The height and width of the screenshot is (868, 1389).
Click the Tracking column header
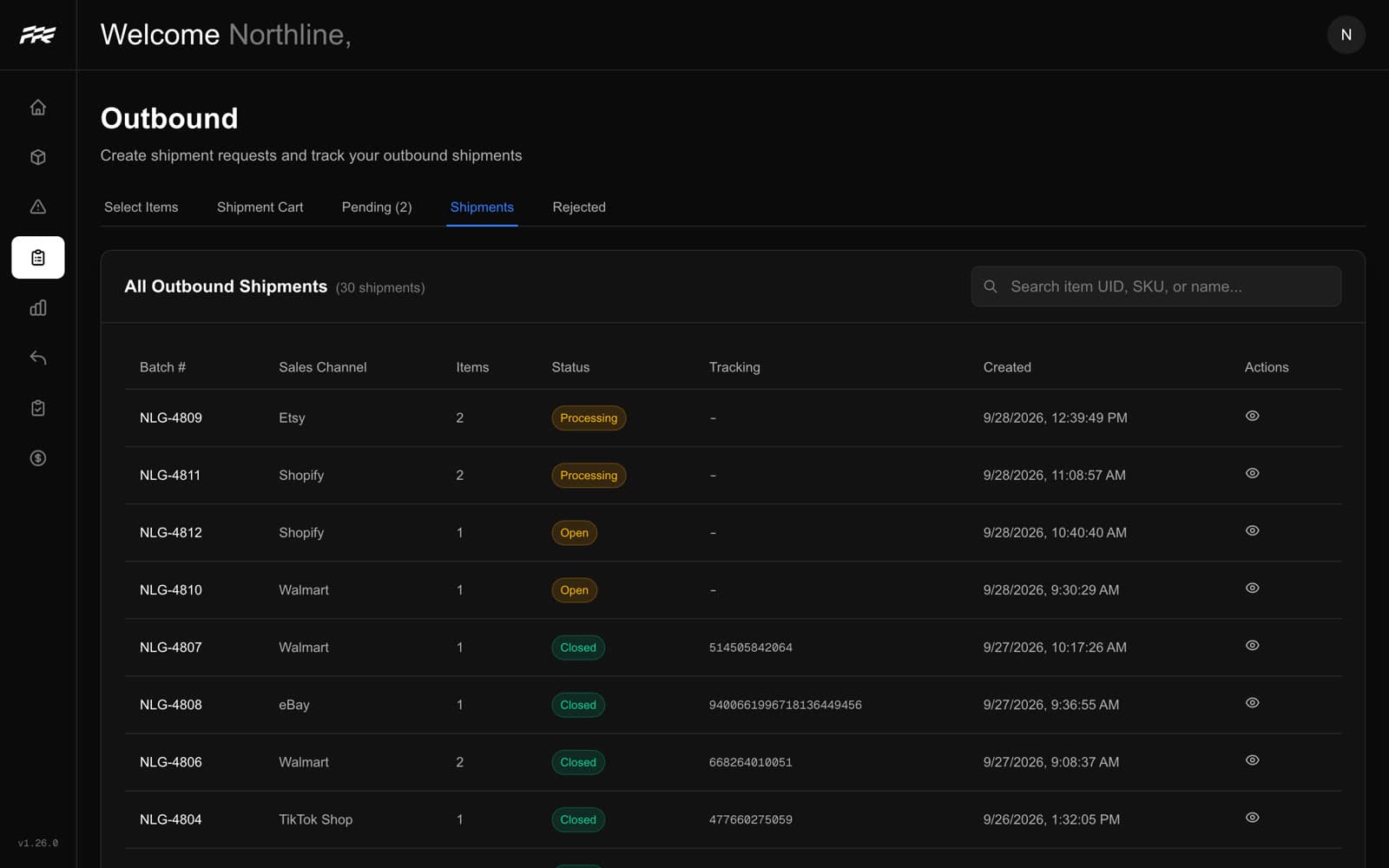click(734, 367)
